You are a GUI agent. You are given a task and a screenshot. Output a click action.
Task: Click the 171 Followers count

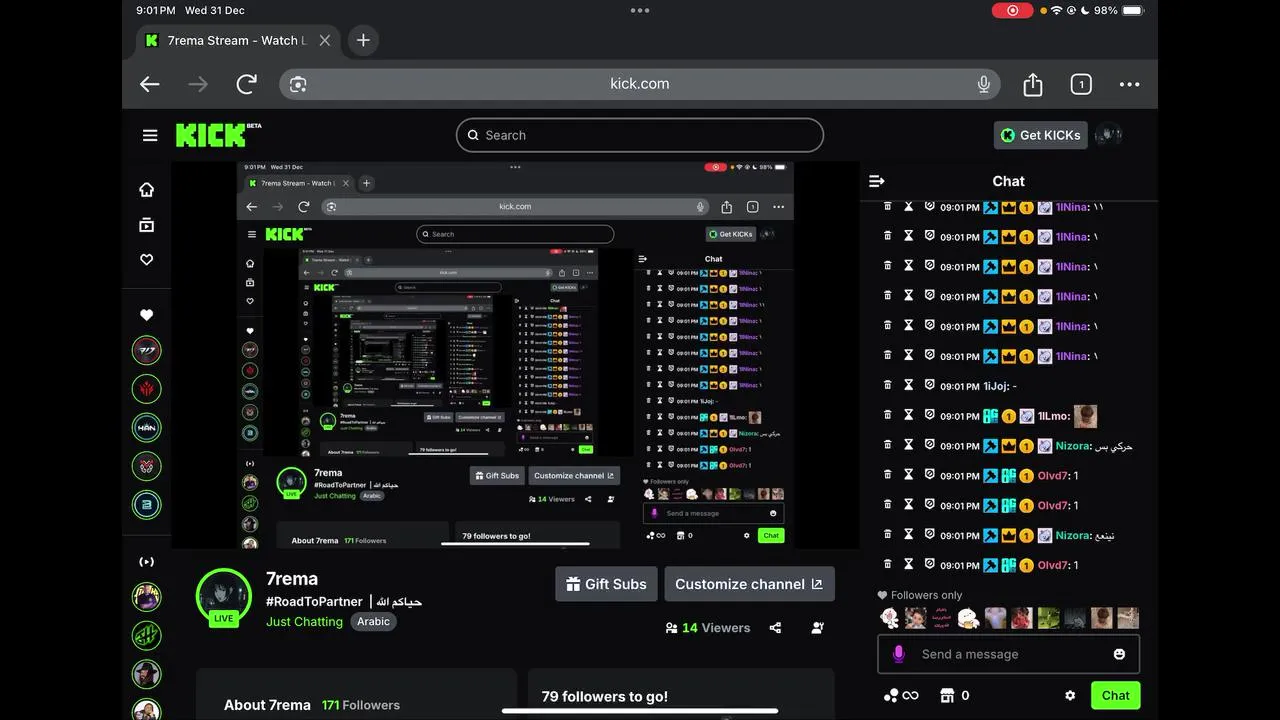[360, 705]
